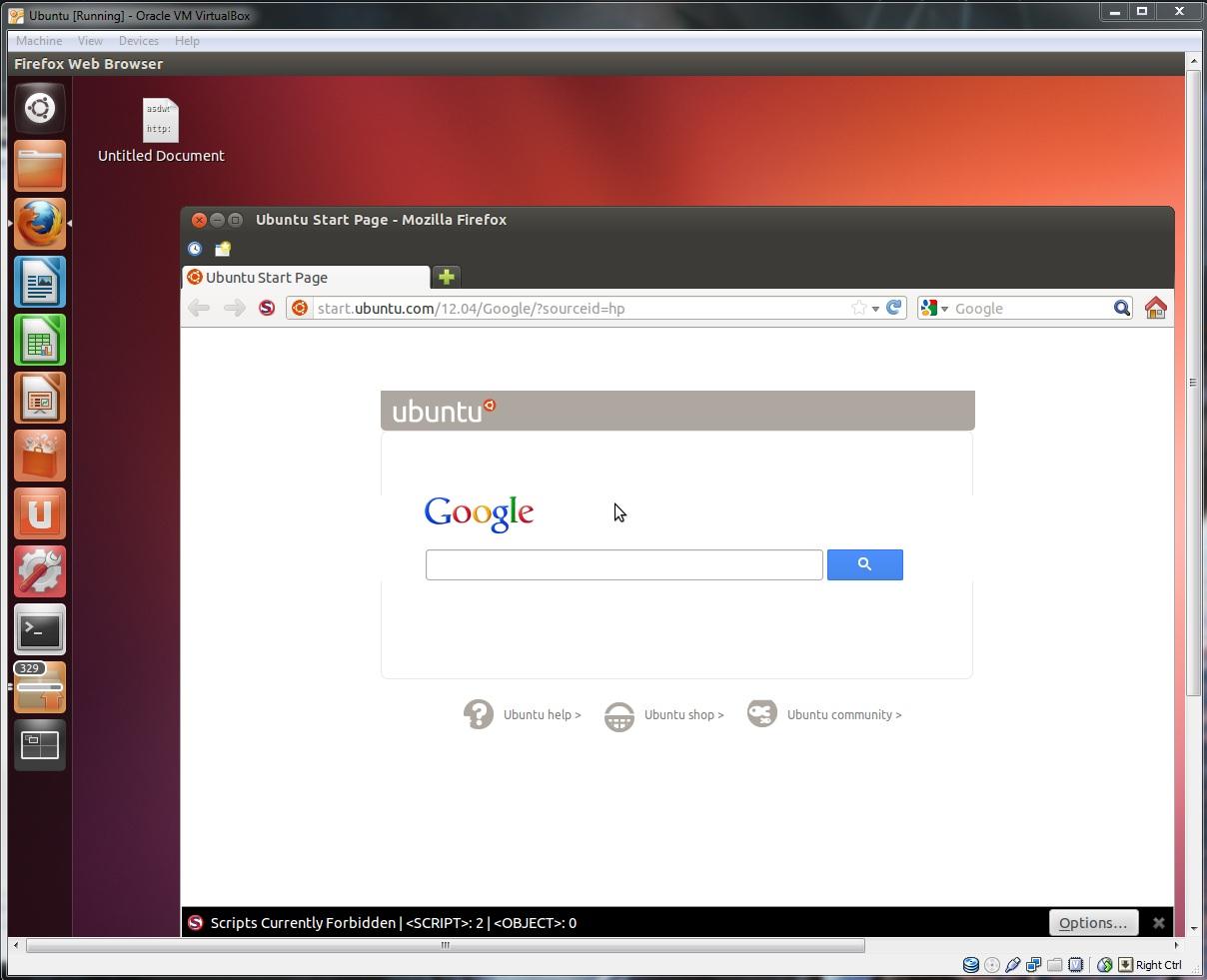This screenshot has height=980, width=1207.
Task: Open the Terminal launcher icon
Action: 40,629
